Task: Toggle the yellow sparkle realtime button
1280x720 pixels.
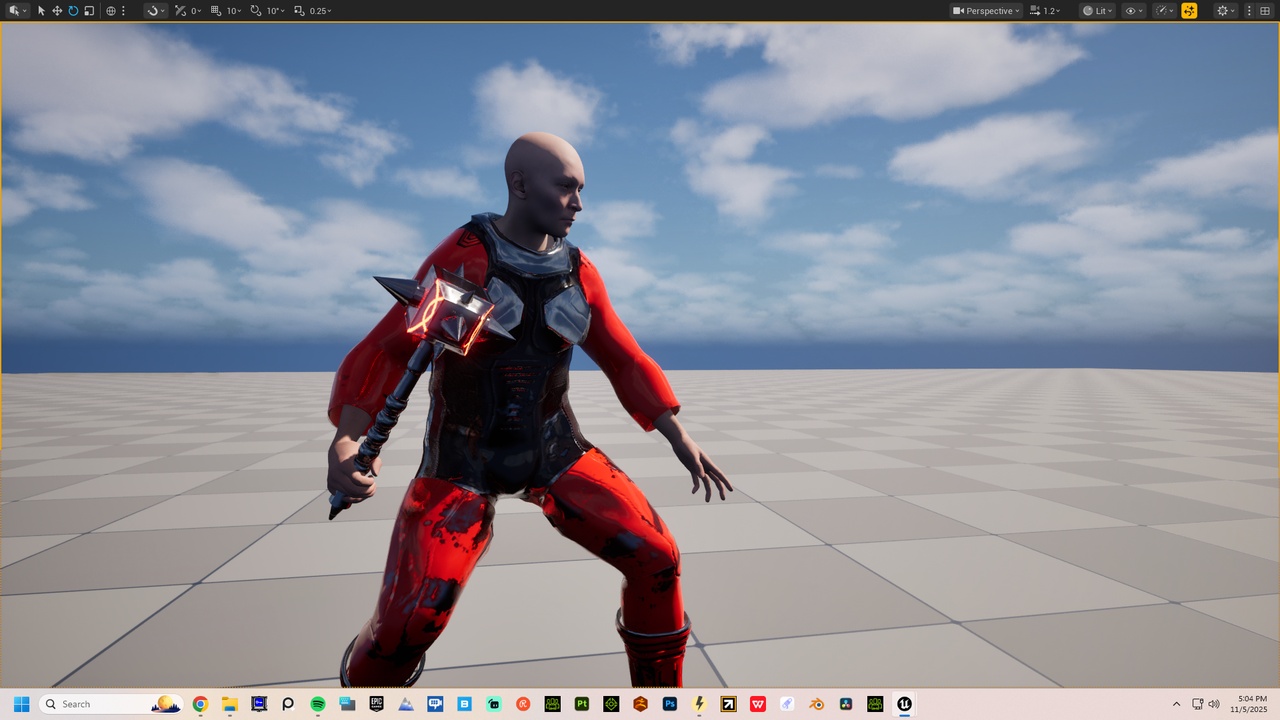Action: click(1189, 11)
